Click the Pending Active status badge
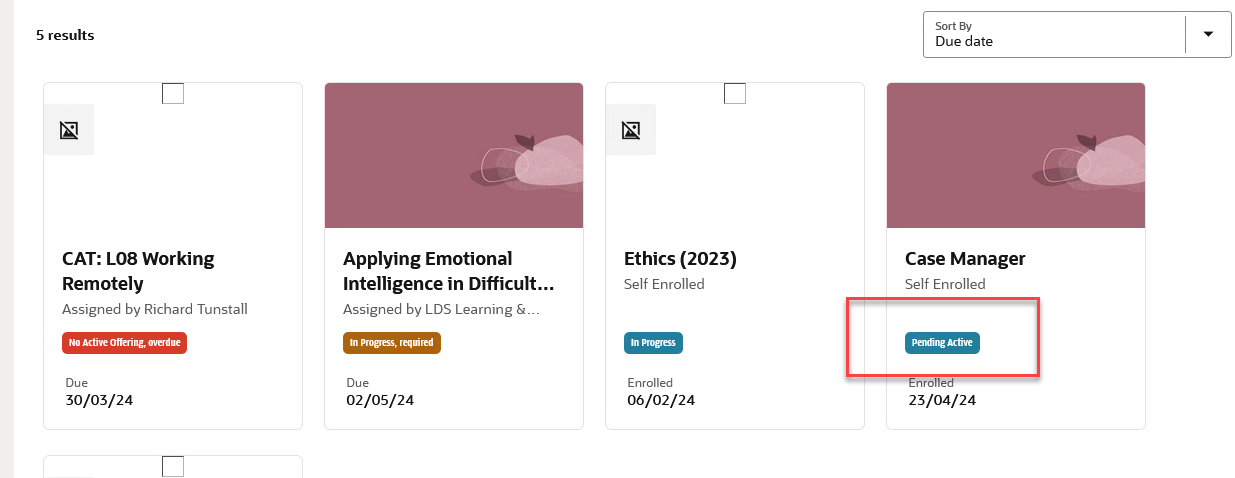The image size is (1235, 478). [943, 343]
